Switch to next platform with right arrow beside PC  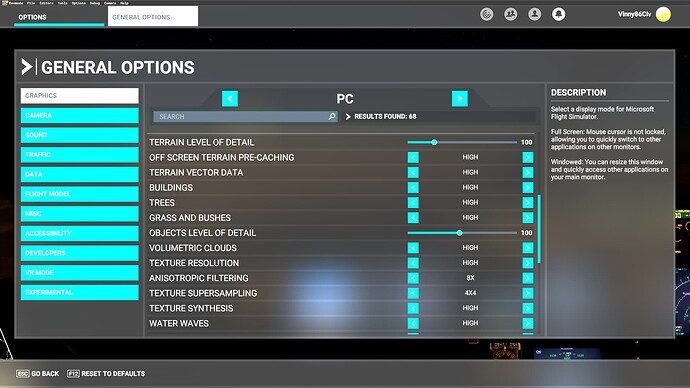coord(460,99)
